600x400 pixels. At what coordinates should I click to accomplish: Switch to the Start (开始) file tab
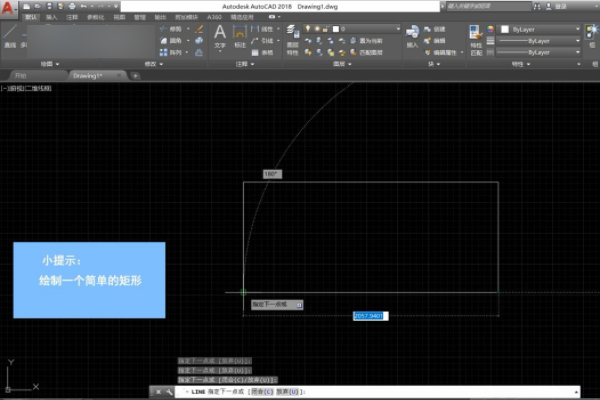coord(22,75)
